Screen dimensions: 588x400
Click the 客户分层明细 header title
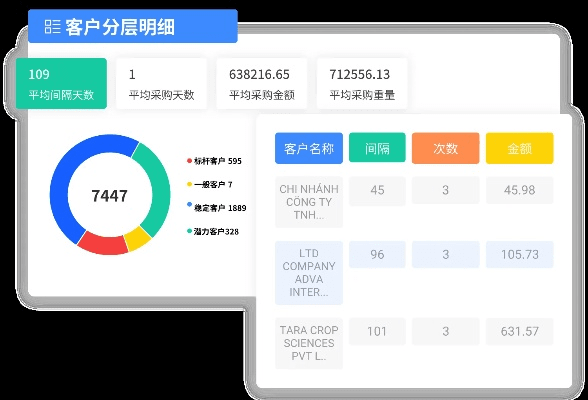pos(120,27)
